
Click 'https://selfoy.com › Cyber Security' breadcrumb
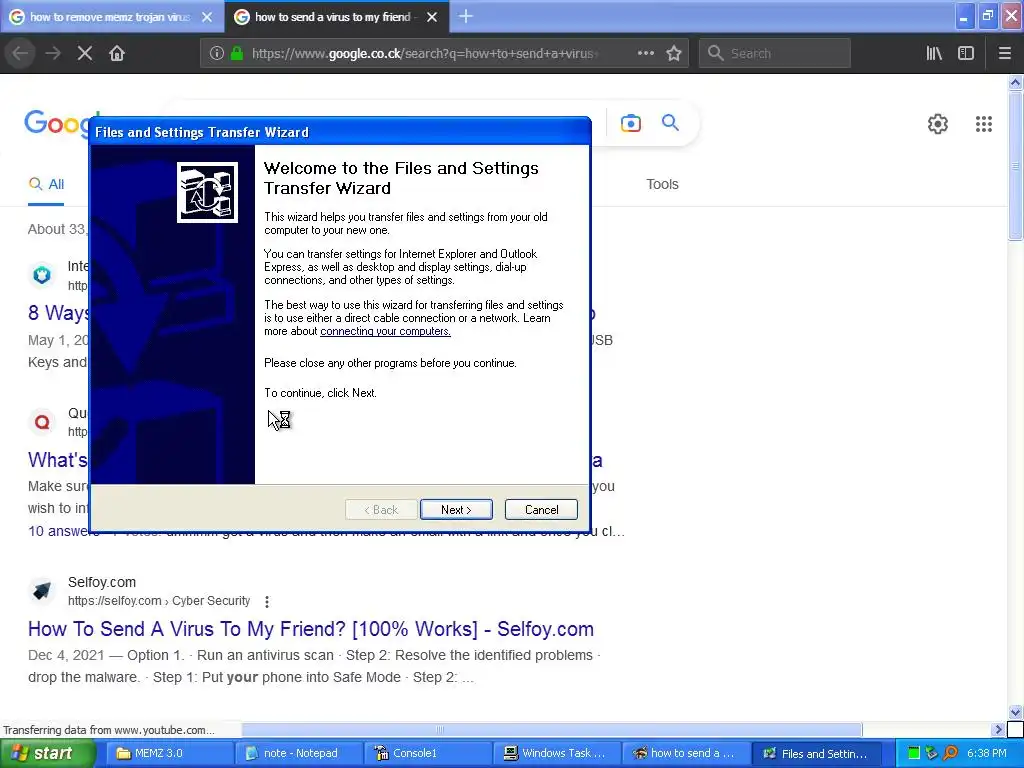tap(159, 601)
